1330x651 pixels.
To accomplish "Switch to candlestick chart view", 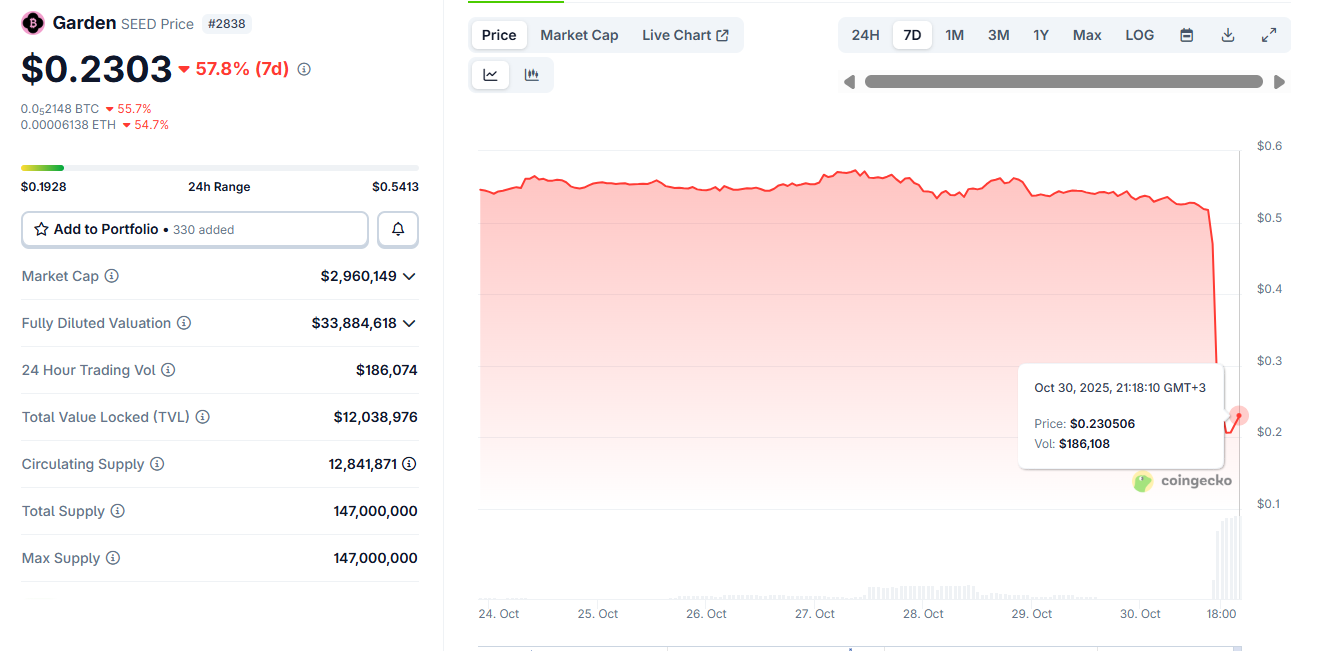I will [x=531, y=74].
